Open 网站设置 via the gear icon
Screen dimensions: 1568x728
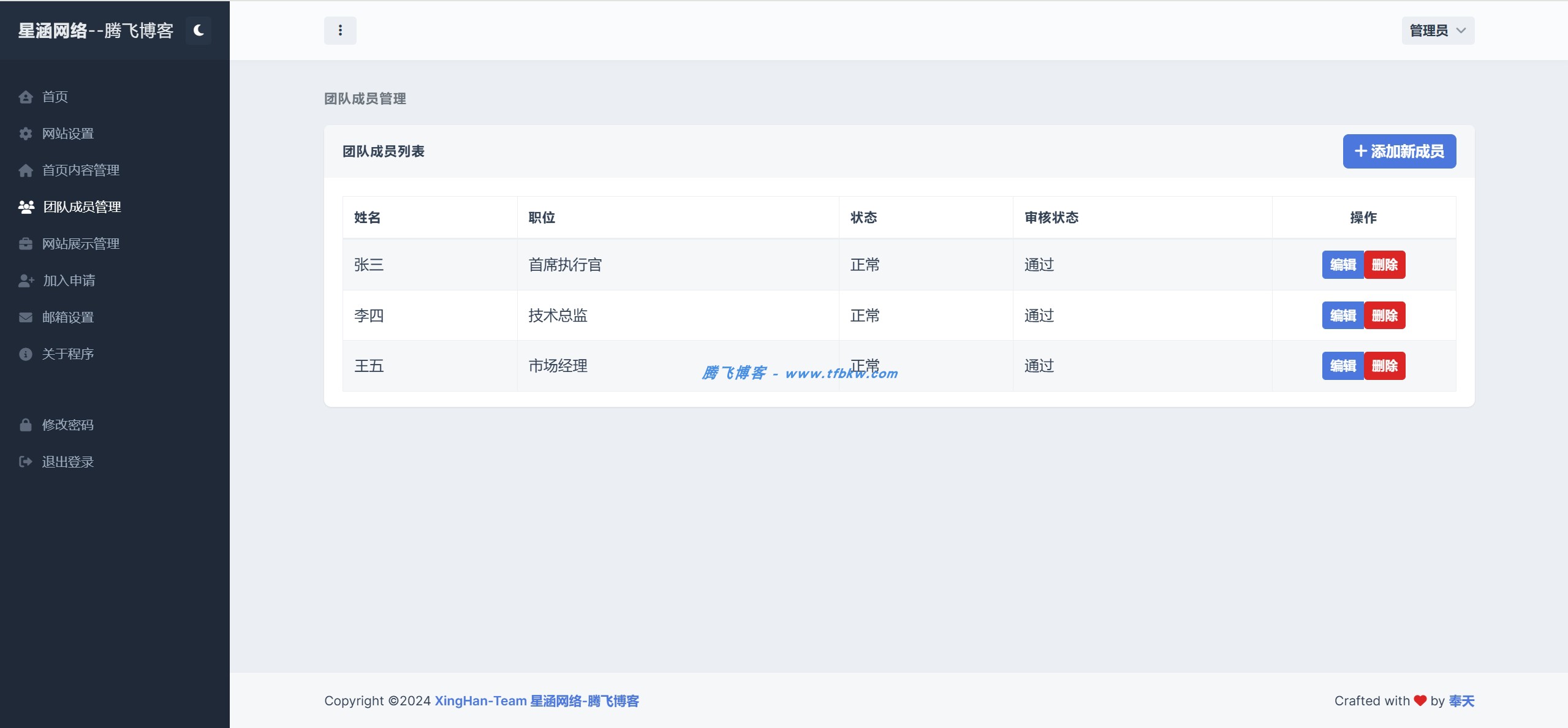point(25,133)
